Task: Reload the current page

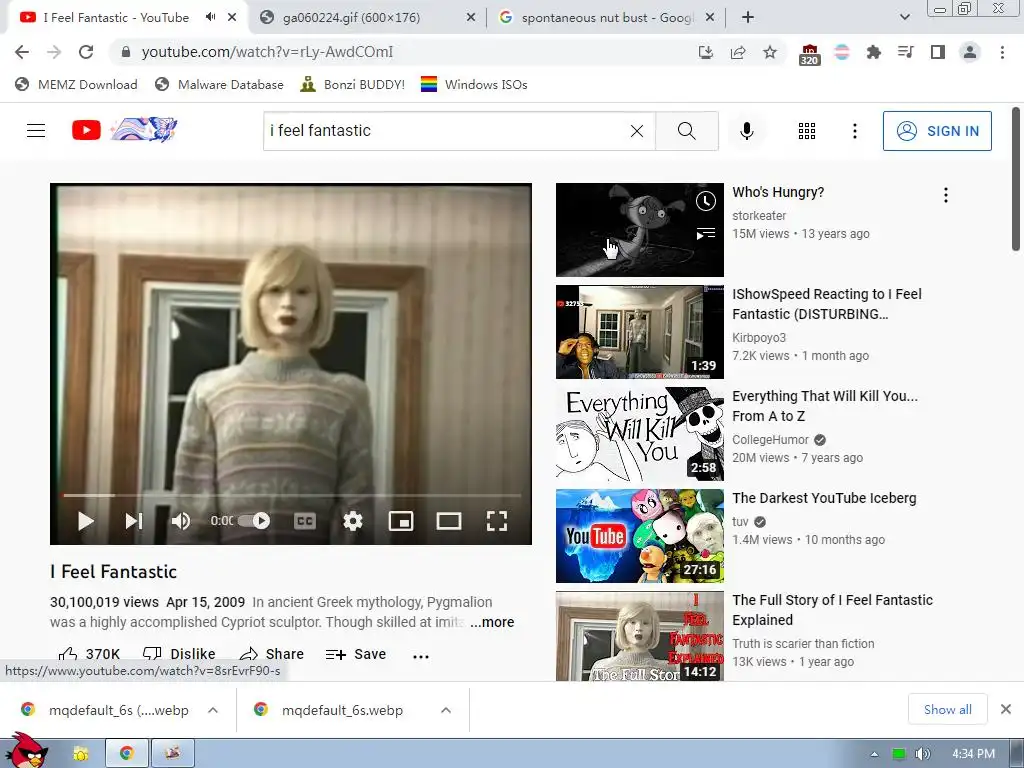Action: coord(86,52)
